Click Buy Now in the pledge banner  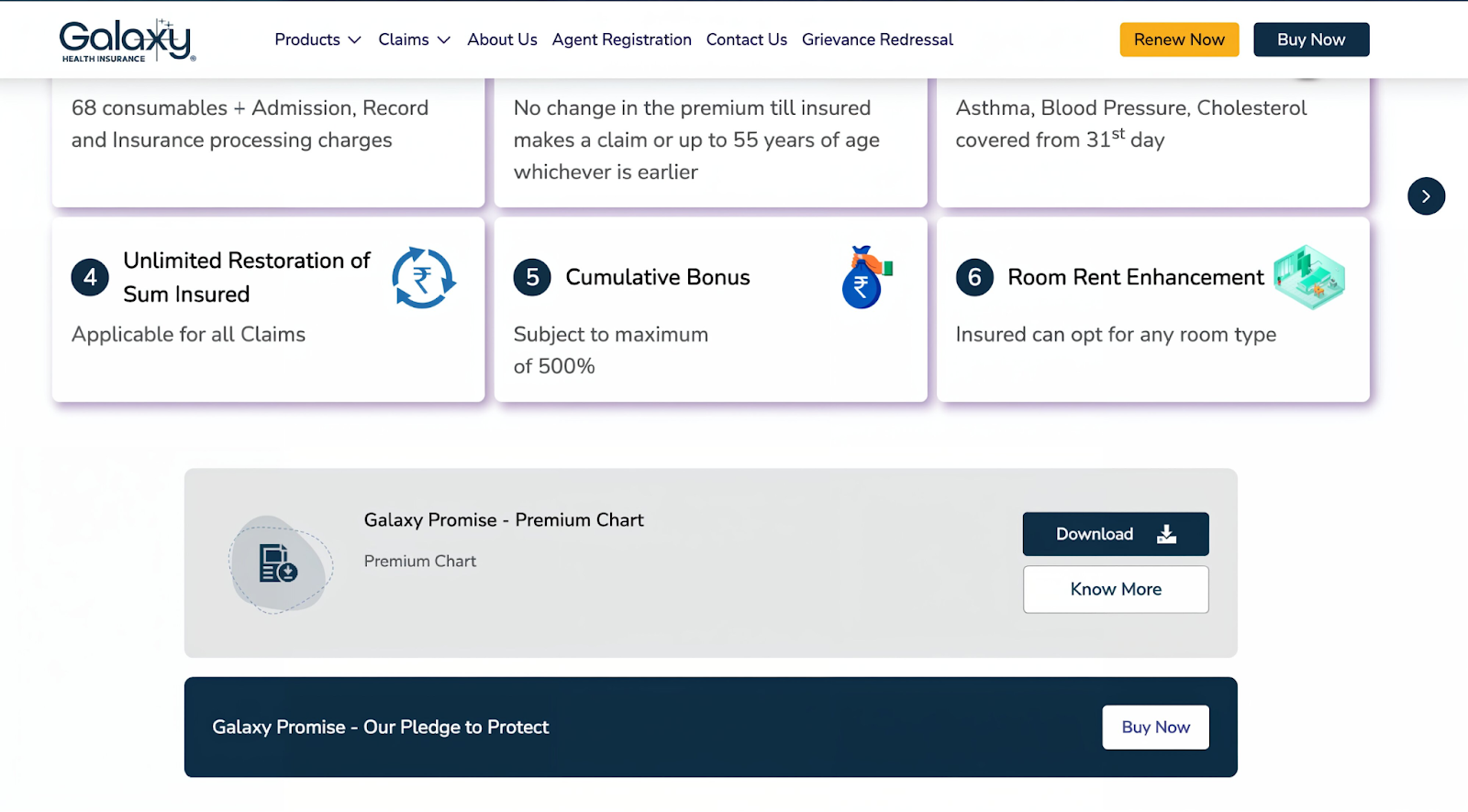click(1155, 727)
